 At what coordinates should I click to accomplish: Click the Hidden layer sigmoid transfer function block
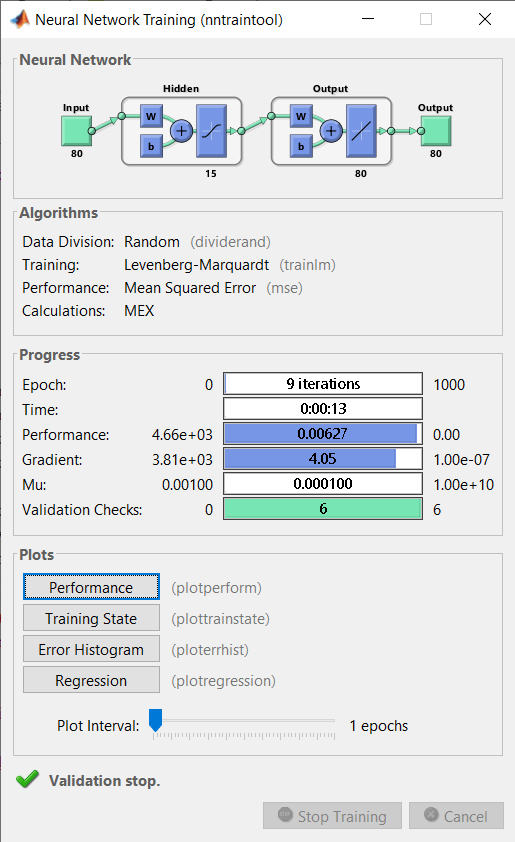(x=212, y=131)
